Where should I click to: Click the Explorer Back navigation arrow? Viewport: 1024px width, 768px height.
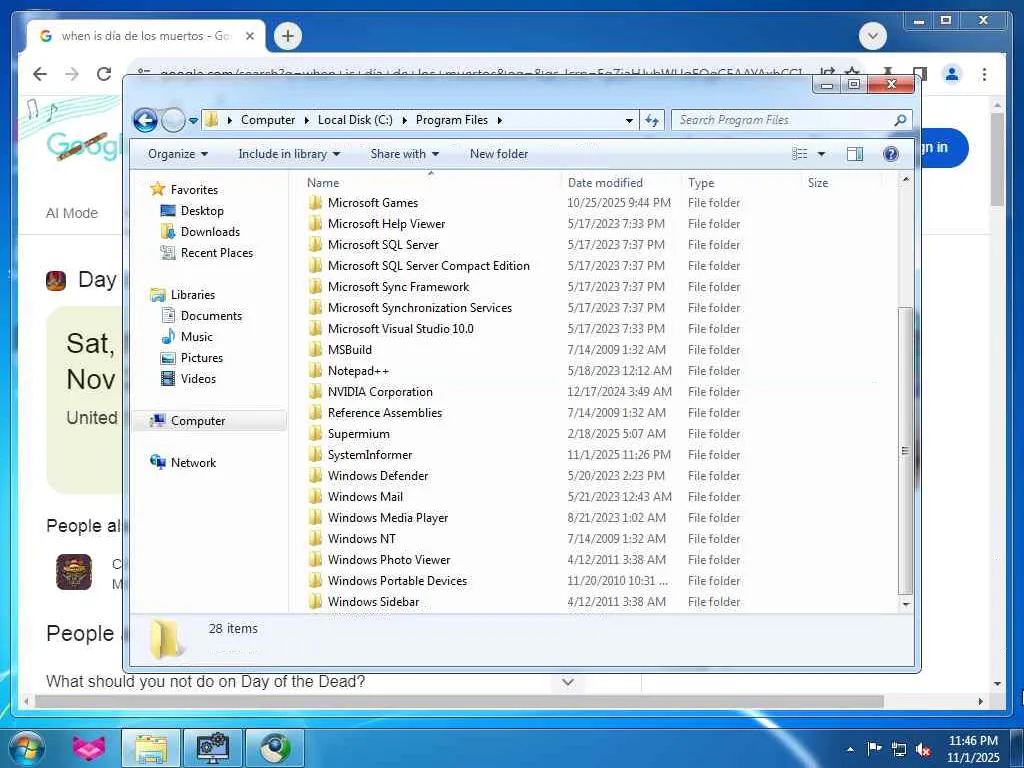point(145,120)
